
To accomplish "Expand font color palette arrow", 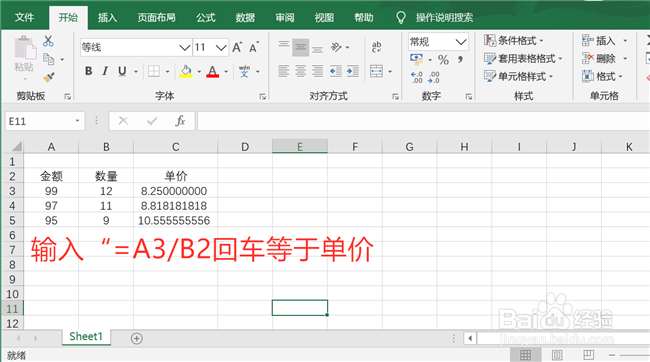I will pos(226,72).
